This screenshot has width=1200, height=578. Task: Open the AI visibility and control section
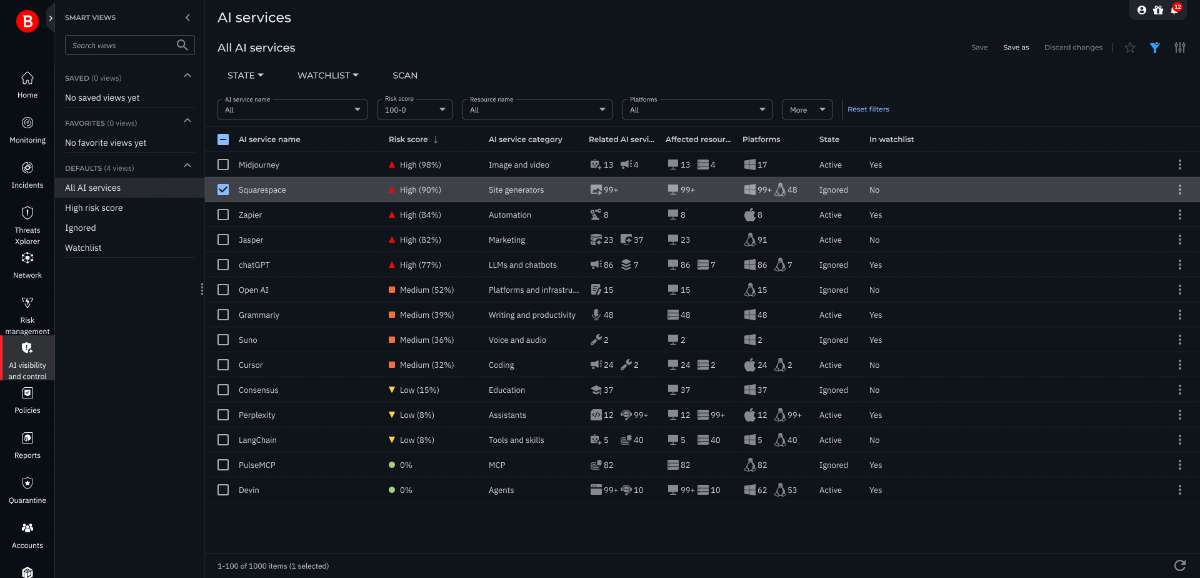coord(27,360)
